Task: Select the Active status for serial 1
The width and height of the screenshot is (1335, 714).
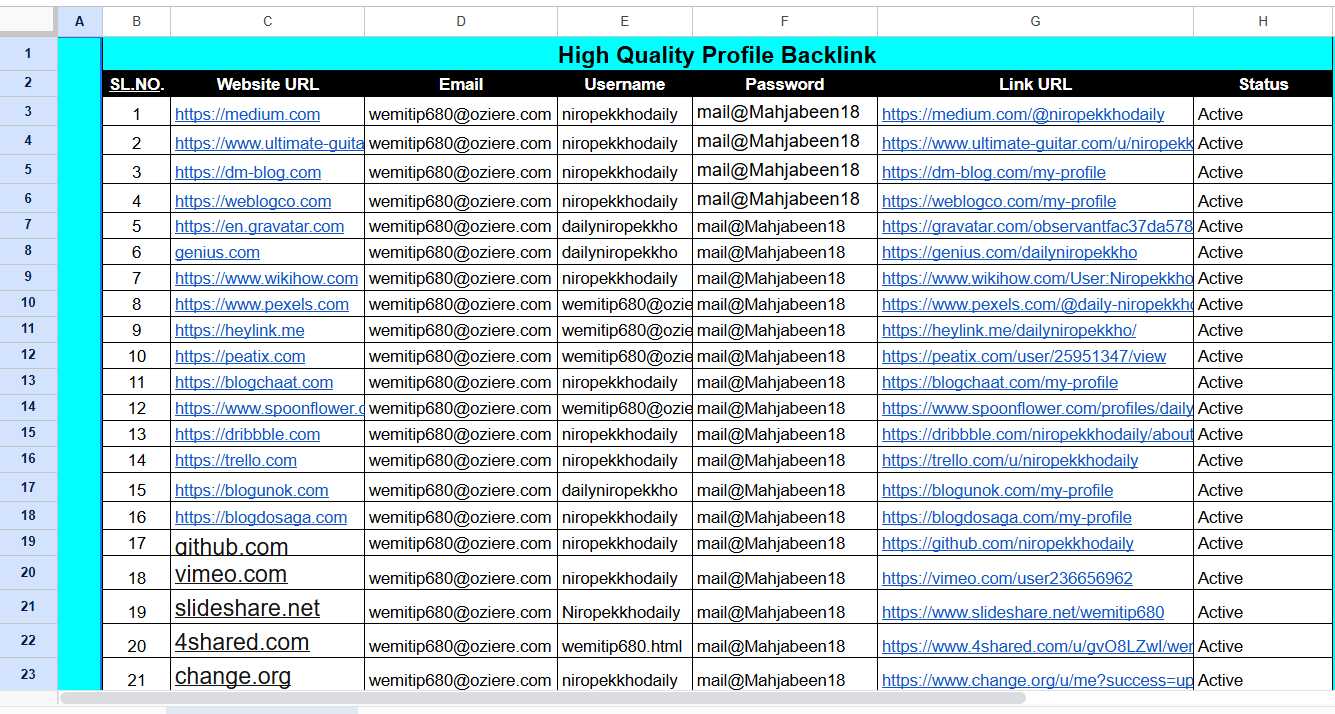Action: point(1263,112)
